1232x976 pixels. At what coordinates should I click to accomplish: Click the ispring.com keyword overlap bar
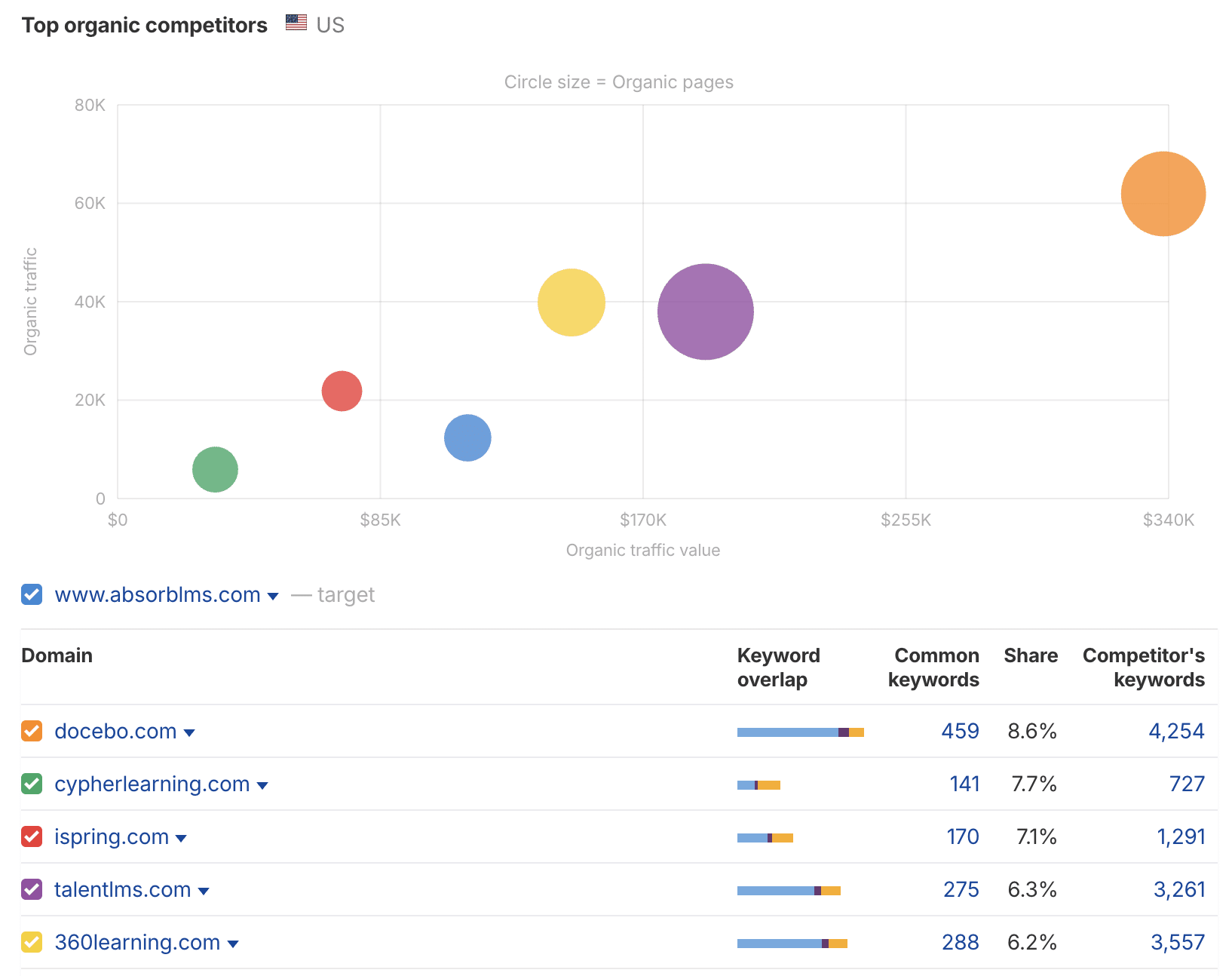point(765,838)
